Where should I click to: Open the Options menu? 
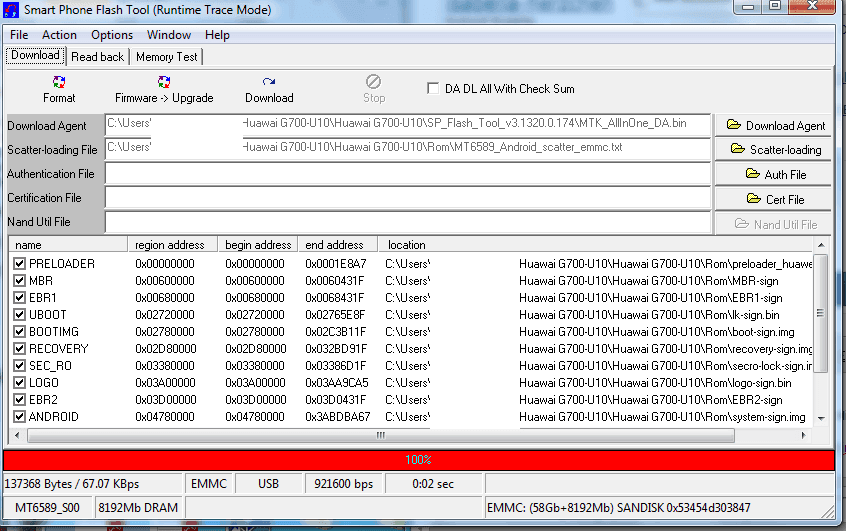[112, 35]
